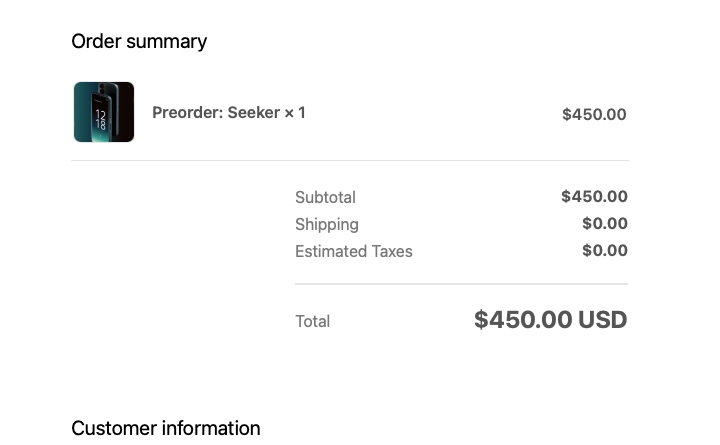This screenshot has width=720, height=445.
Task: Click the total amount $450.00 USD
Action: click(550, 320)
